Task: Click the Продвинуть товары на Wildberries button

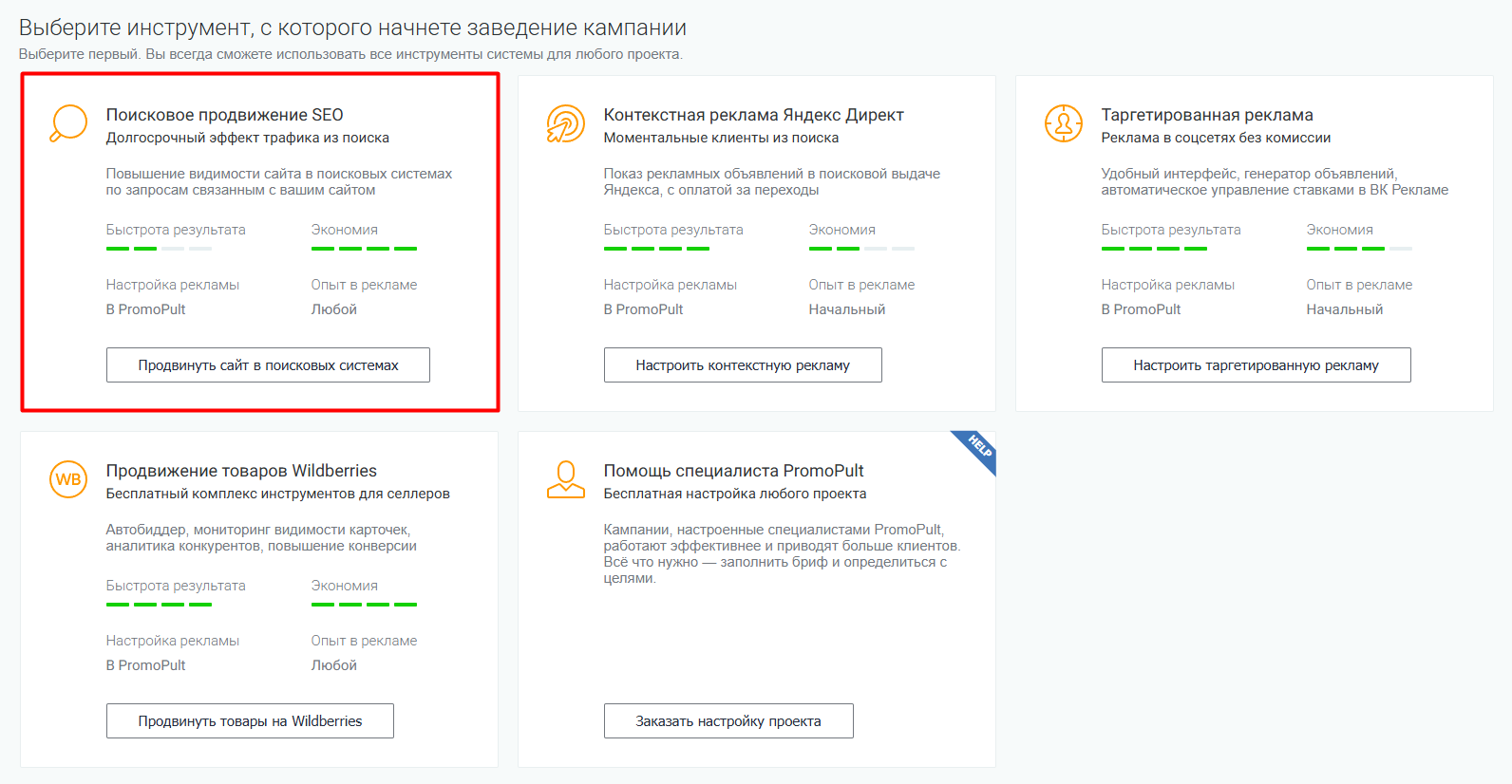Action: [x=250, y=721]
